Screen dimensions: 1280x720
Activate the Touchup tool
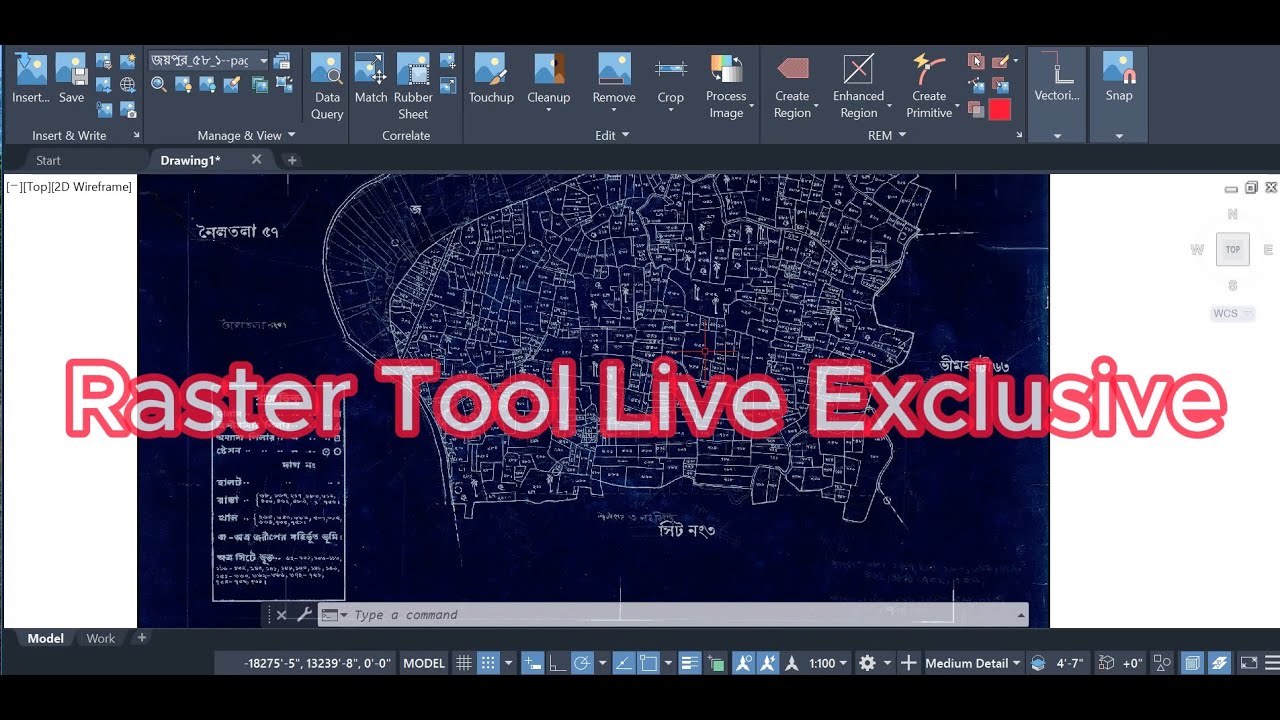tap(491, 78)
